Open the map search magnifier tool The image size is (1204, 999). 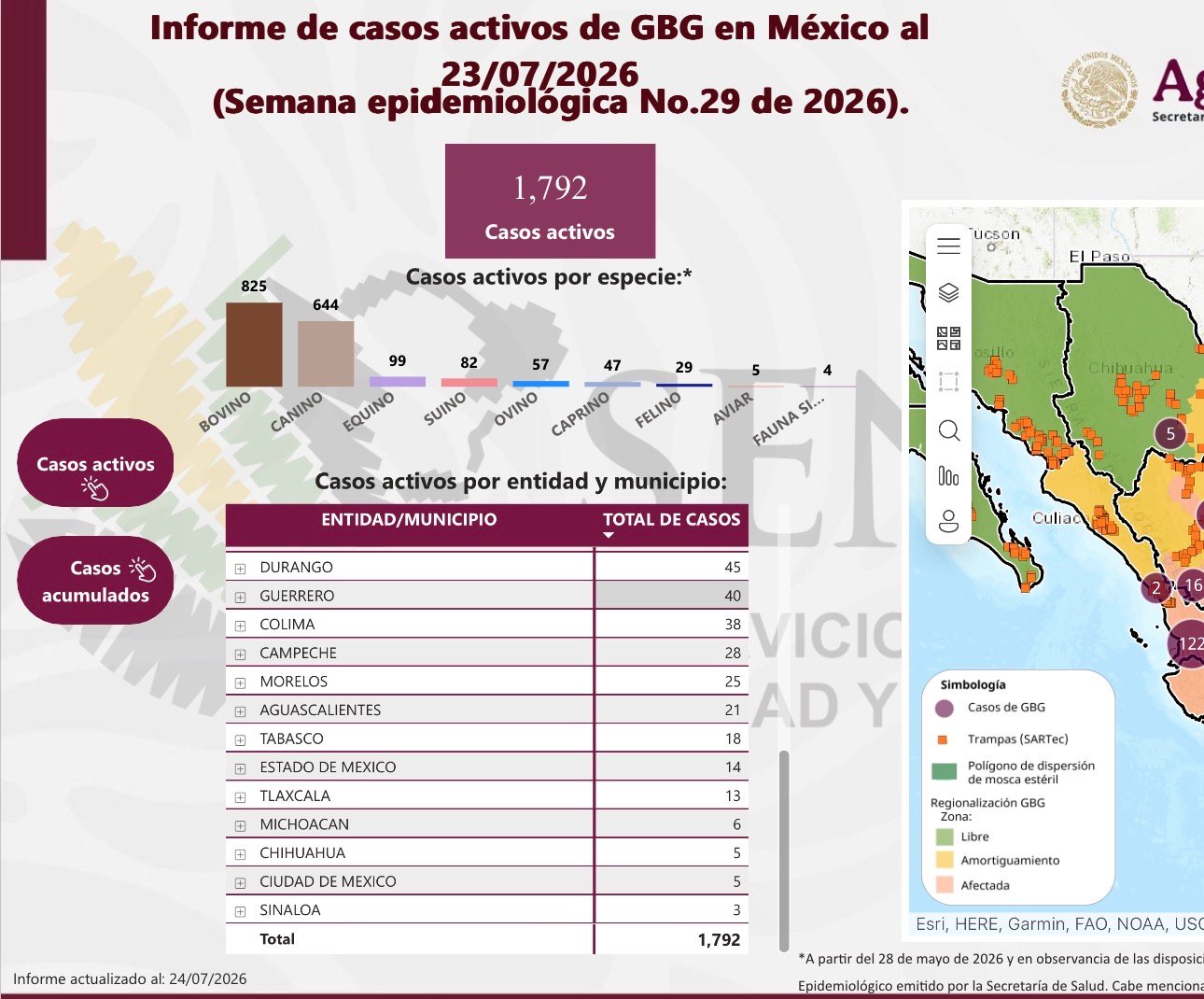pos(948,430)
